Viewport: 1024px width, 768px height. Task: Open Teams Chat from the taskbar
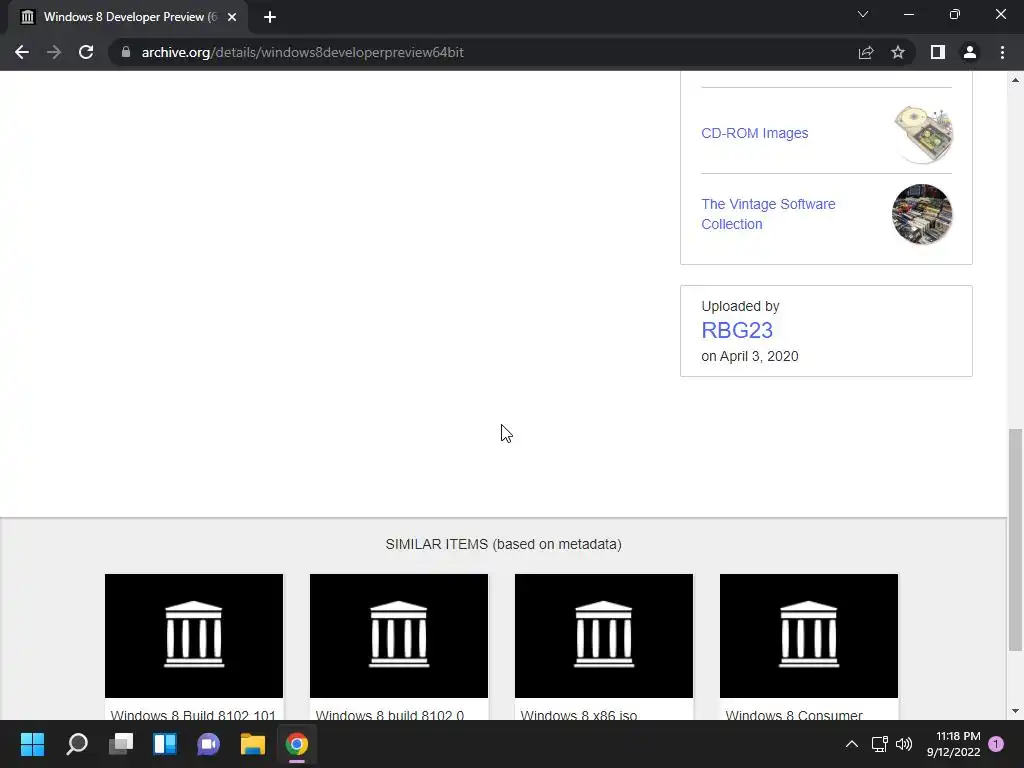208,744
